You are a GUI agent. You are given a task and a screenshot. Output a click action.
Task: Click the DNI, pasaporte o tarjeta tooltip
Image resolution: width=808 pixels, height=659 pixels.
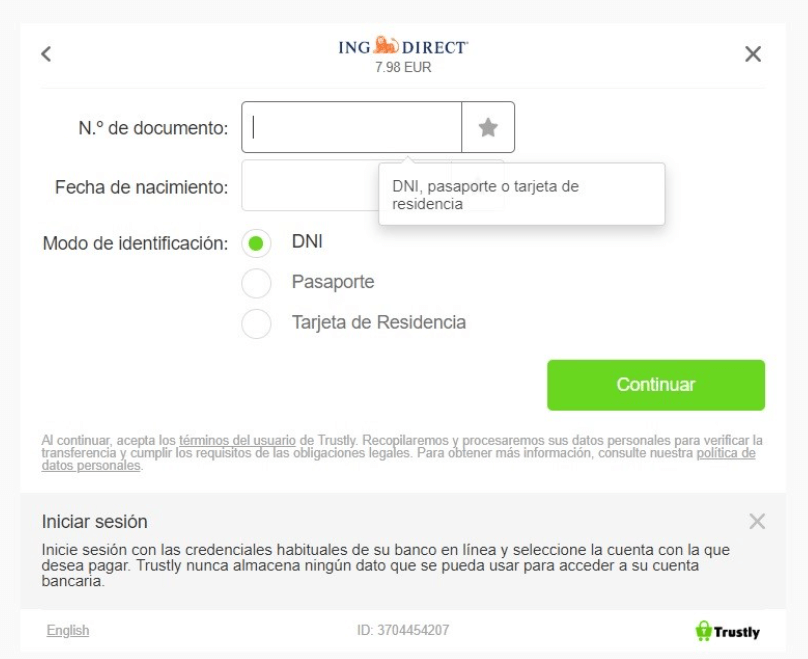coord(521,194)
